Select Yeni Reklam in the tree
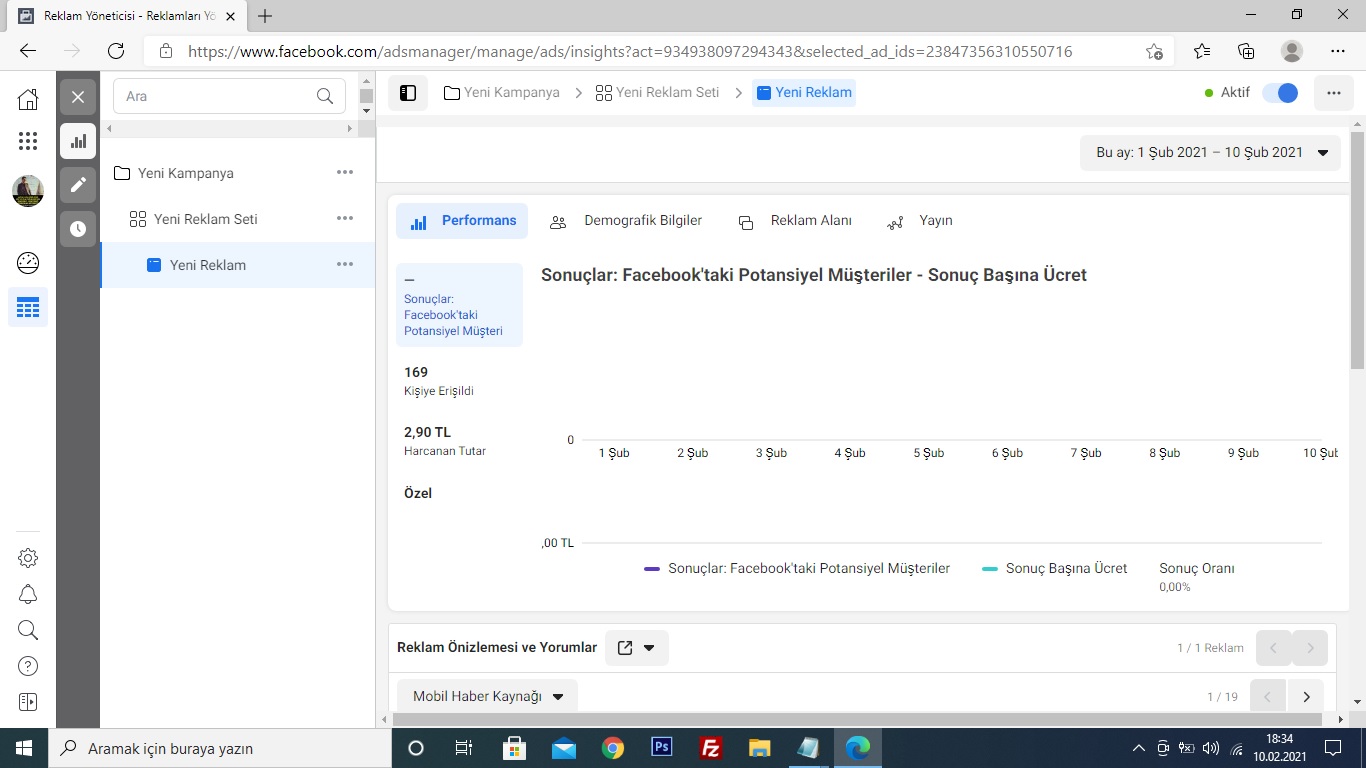Viewport: 1366px width, 768px height. click(208, 265)
